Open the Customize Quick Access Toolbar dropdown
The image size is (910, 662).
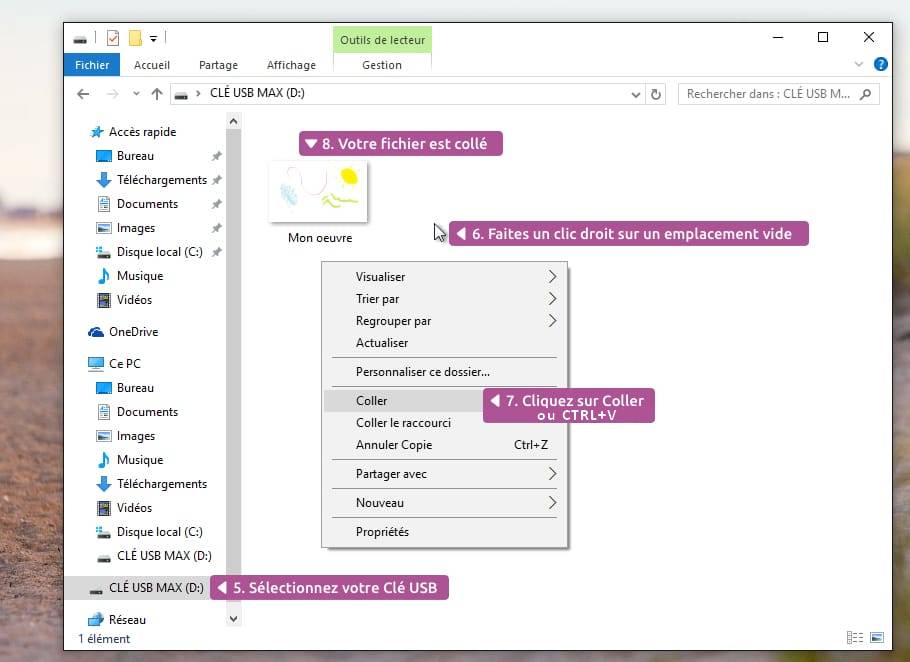153,39
